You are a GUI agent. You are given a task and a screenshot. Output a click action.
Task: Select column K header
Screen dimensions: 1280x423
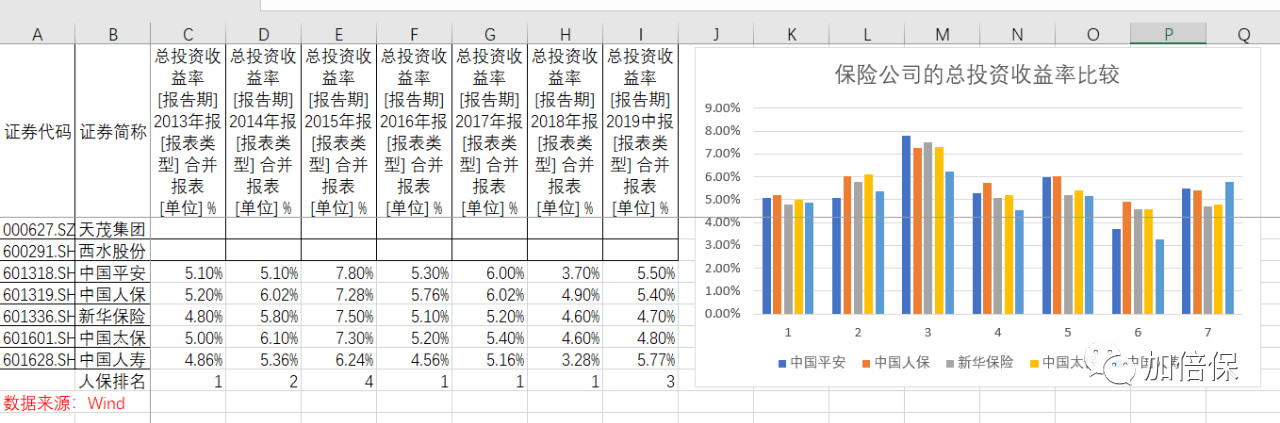[791, 34]
